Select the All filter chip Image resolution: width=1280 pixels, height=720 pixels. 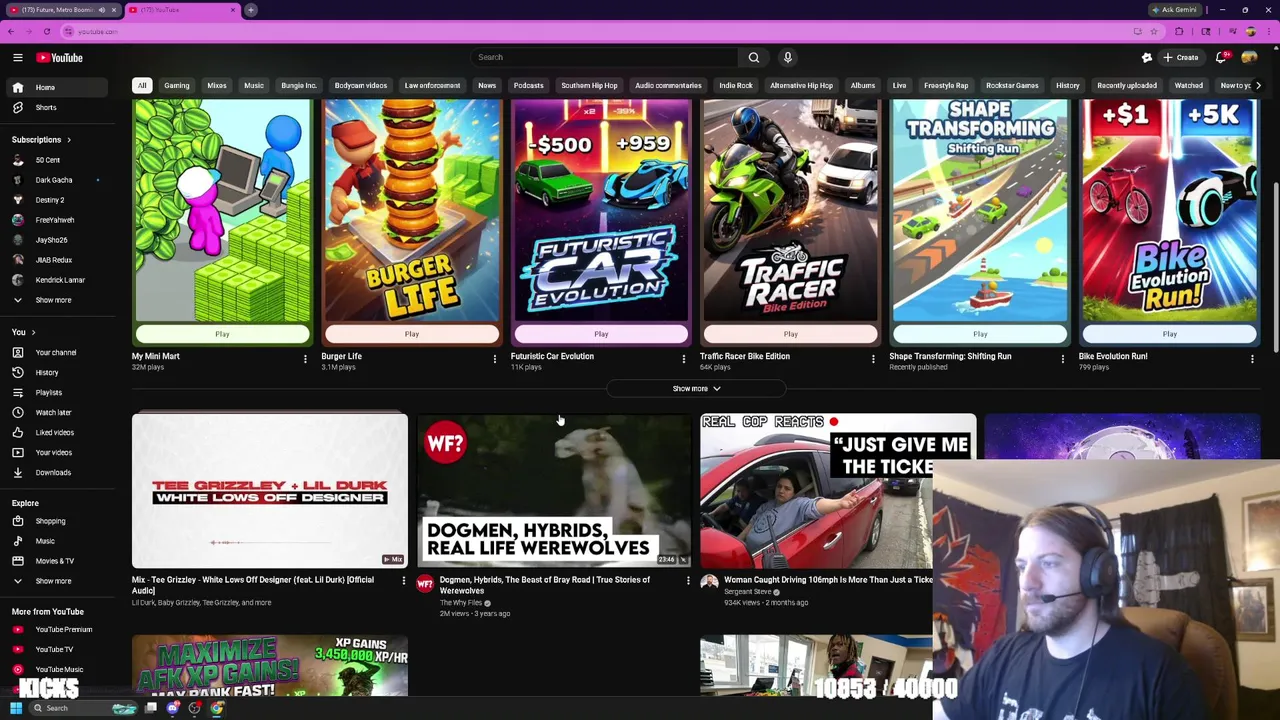click(142, 85)
